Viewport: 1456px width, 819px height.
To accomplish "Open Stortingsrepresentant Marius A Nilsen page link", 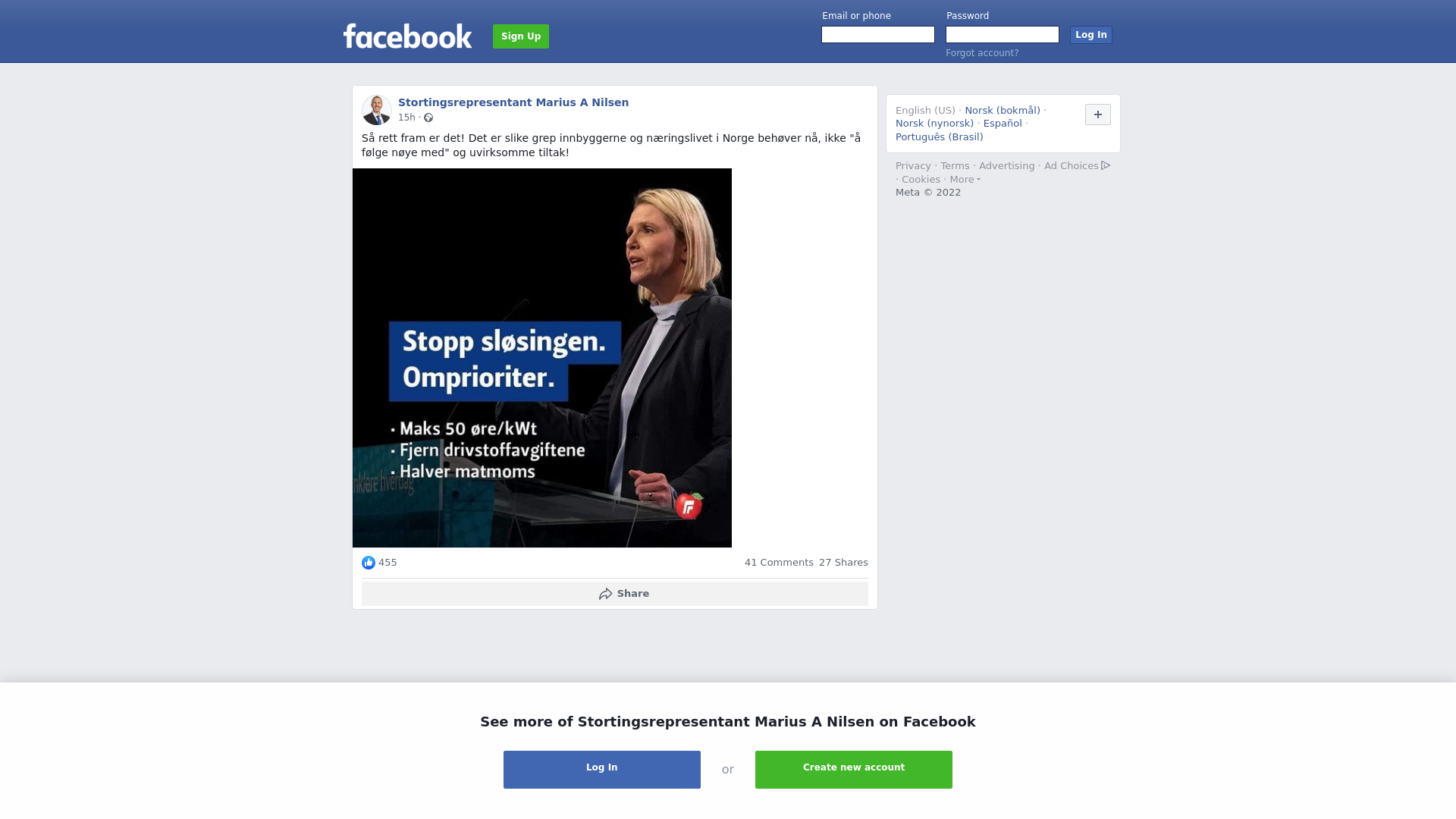I will tap(513, 102).
